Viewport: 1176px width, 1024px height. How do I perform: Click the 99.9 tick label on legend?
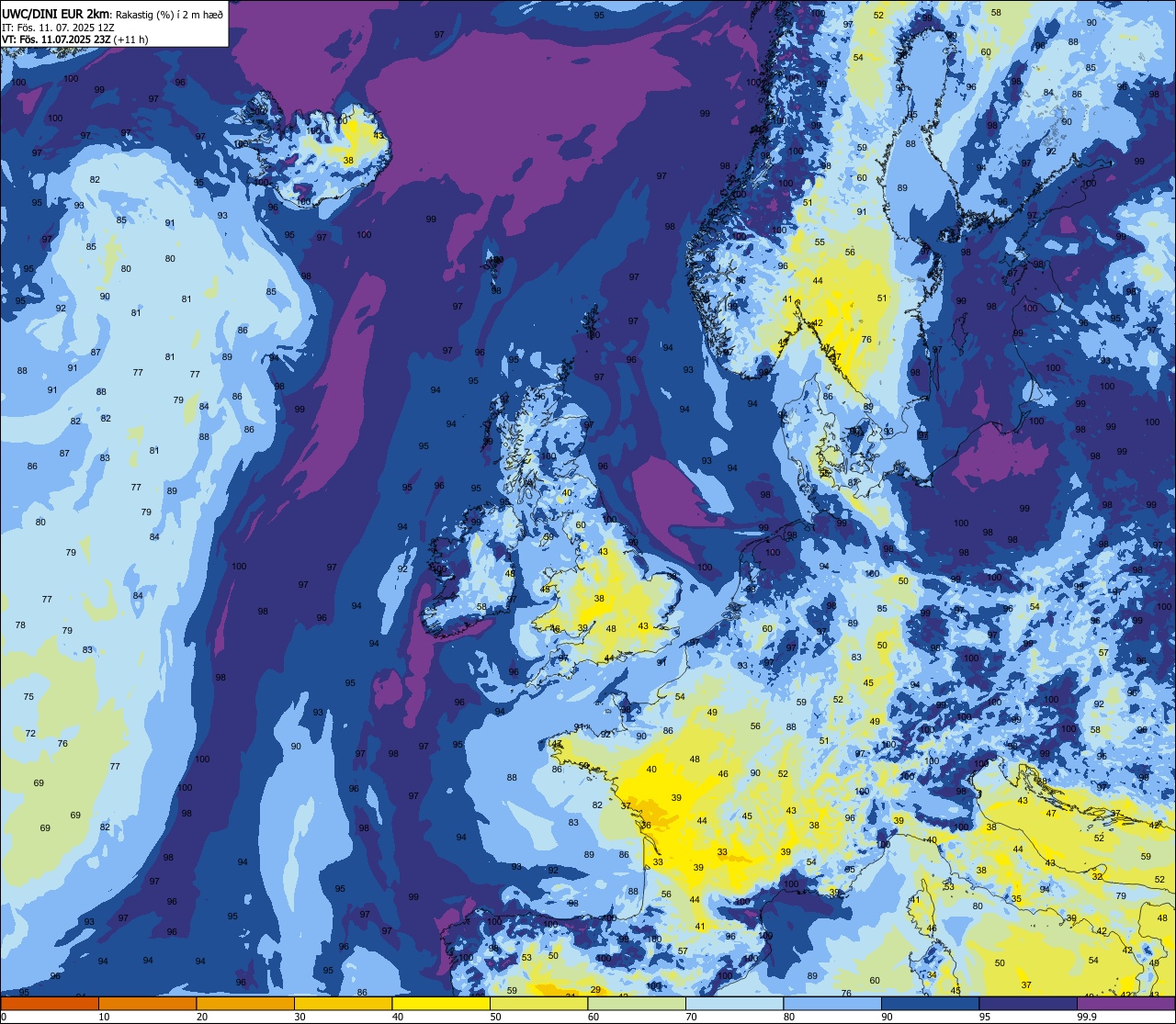pyautogui.click(x=1088, y=1017)
